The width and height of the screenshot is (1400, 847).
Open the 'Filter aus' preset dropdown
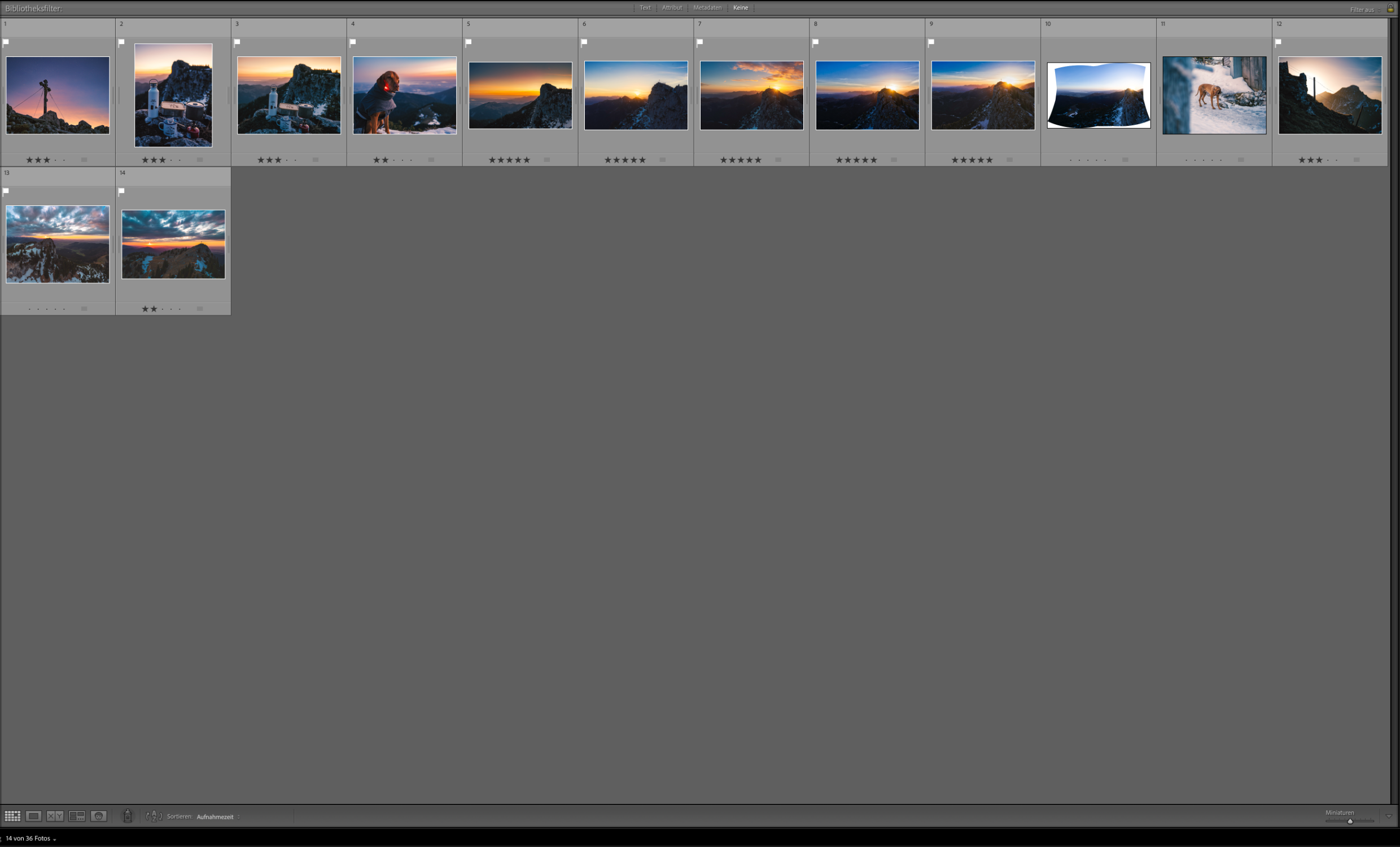[1365, 10]
